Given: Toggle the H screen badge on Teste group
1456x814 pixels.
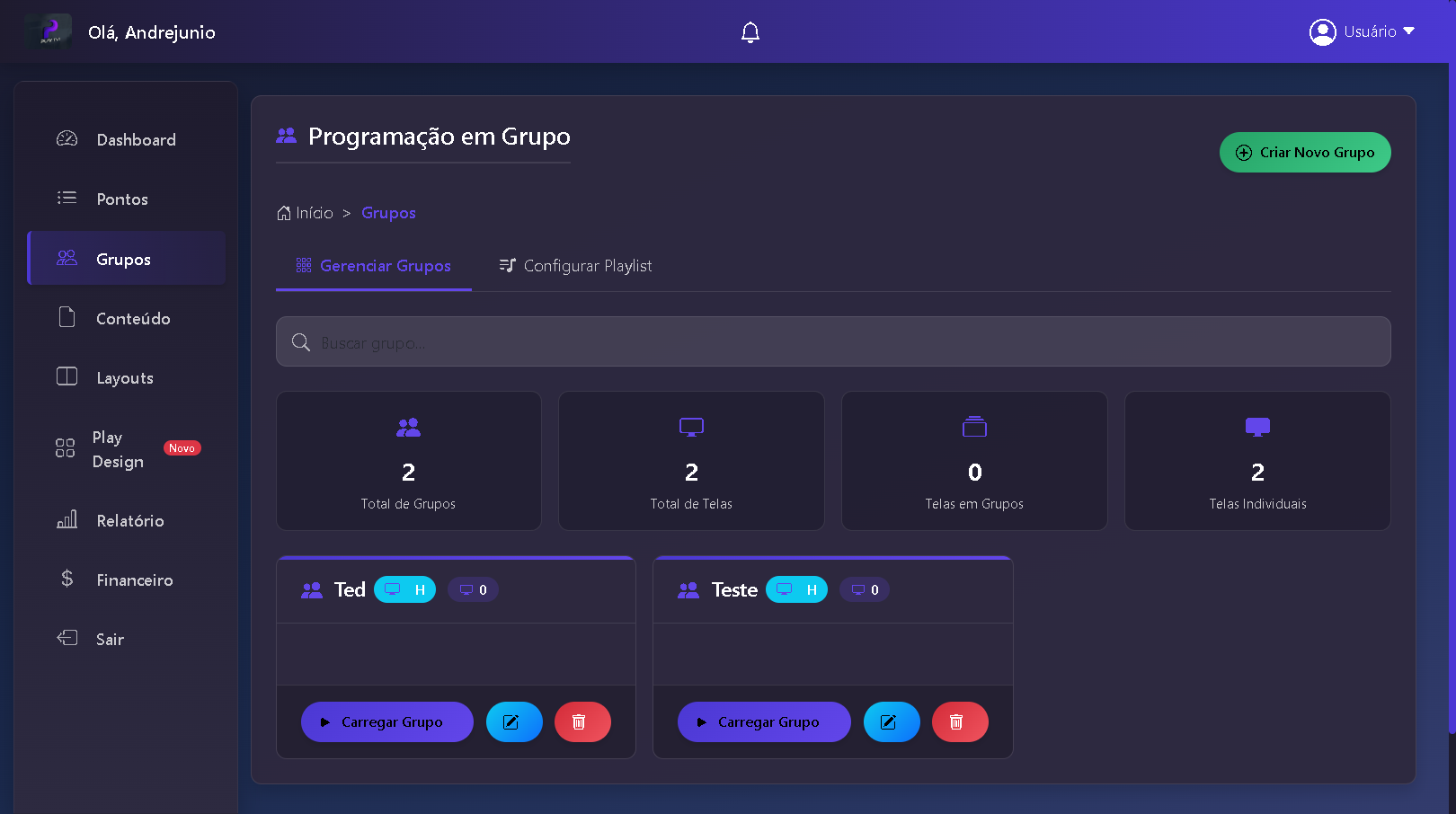Looking at the screenshot, I should pyautogui.click(x=796, y=589).
